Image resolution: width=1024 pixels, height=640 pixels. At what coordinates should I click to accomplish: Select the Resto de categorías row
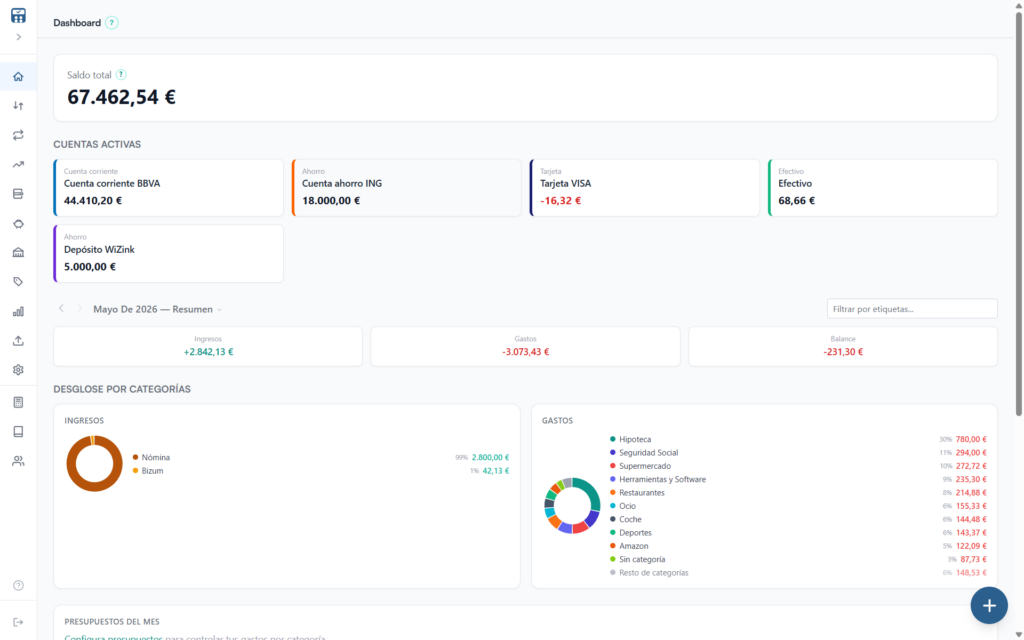pos(798,573)
